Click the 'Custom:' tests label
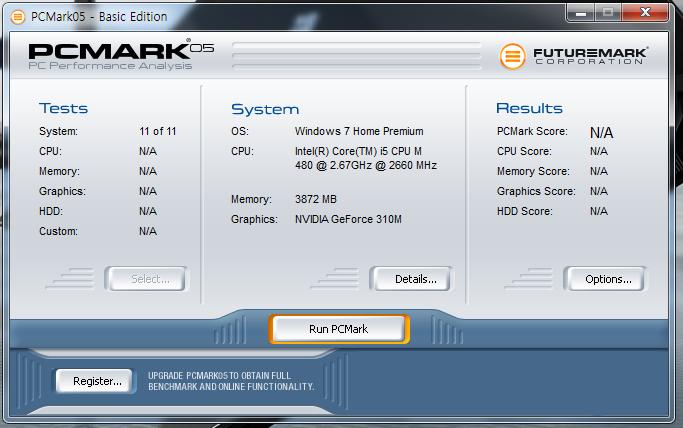Image resolution: width=683 pixels, height=428 pixels. (x=58, y=232)
